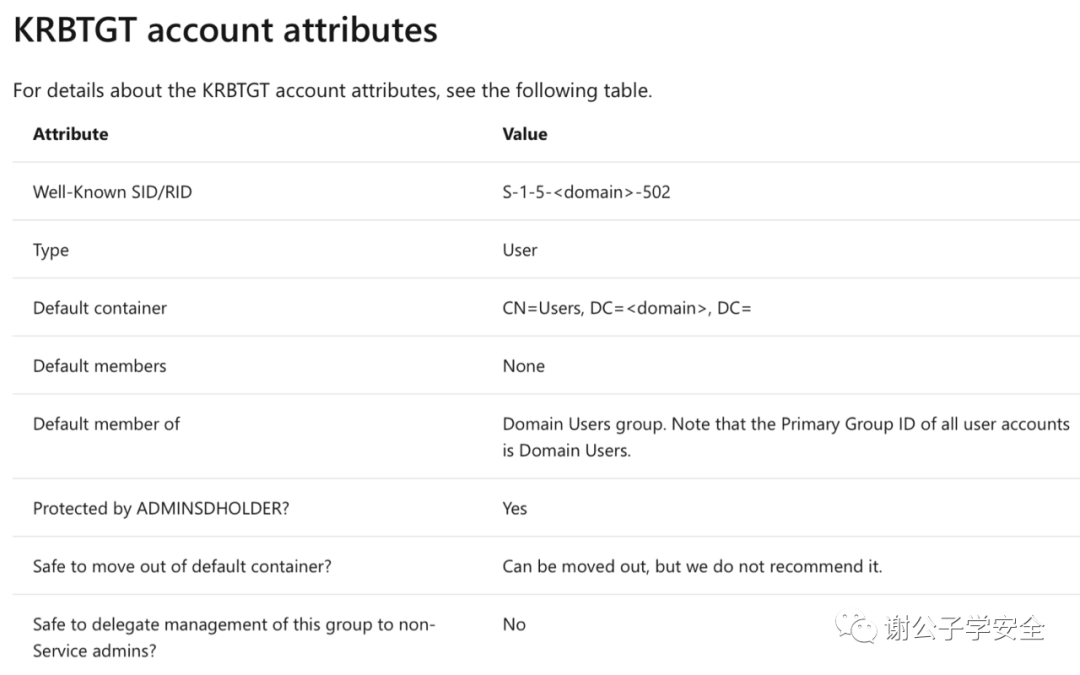The width and height of the screenshot is (1080, 675).
Task: Click the None value cell
Action: [524, 366]
